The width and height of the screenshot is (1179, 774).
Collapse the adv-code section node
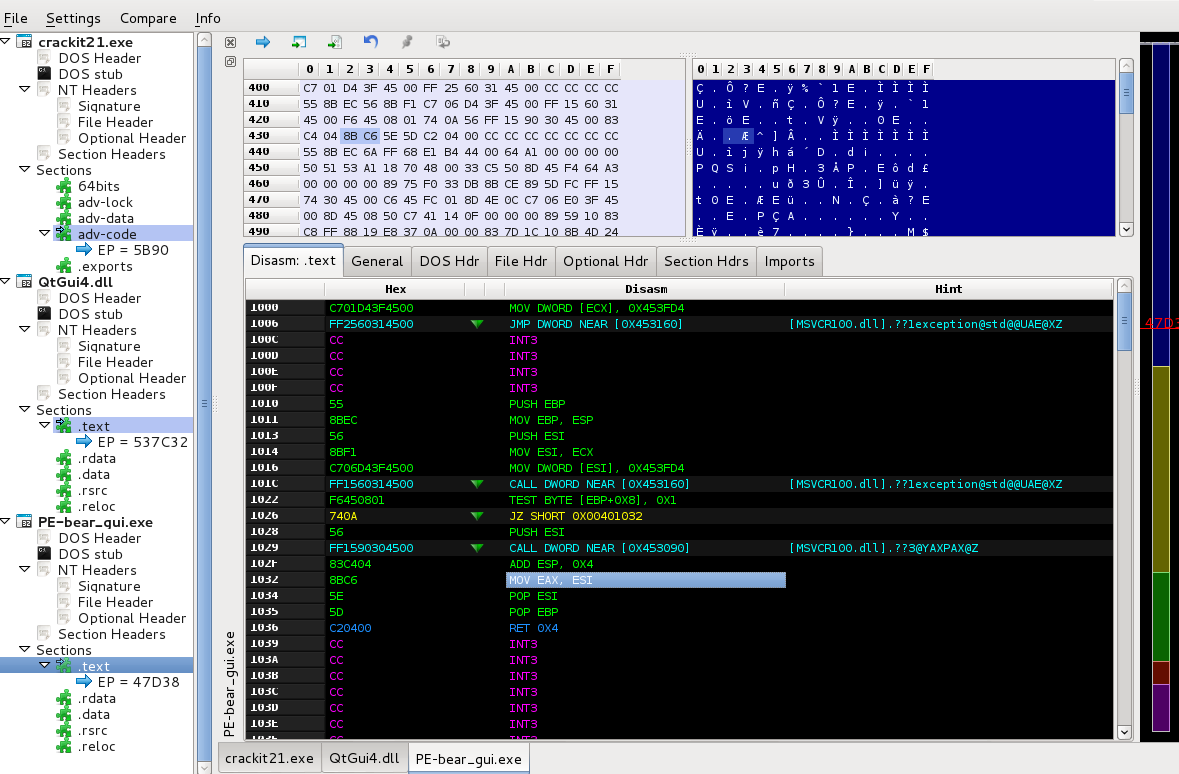(x=44, y=233)
